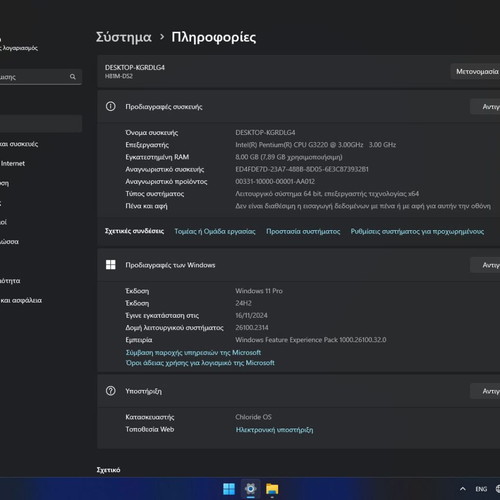Click the Μετονομασία button
The height and width of the screenshot is (500, 500).
pyautogui.click(x=477, y=72)
